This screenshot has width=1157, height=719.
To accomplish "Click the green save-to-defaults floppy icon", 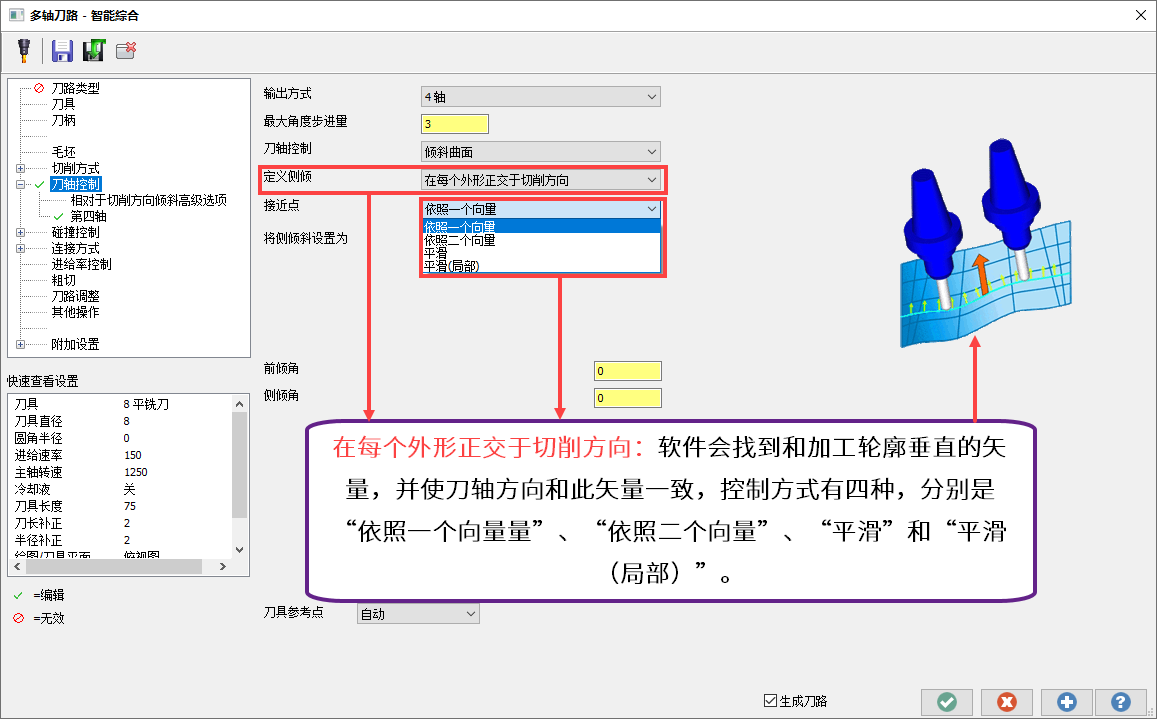I will coord(94,50).
